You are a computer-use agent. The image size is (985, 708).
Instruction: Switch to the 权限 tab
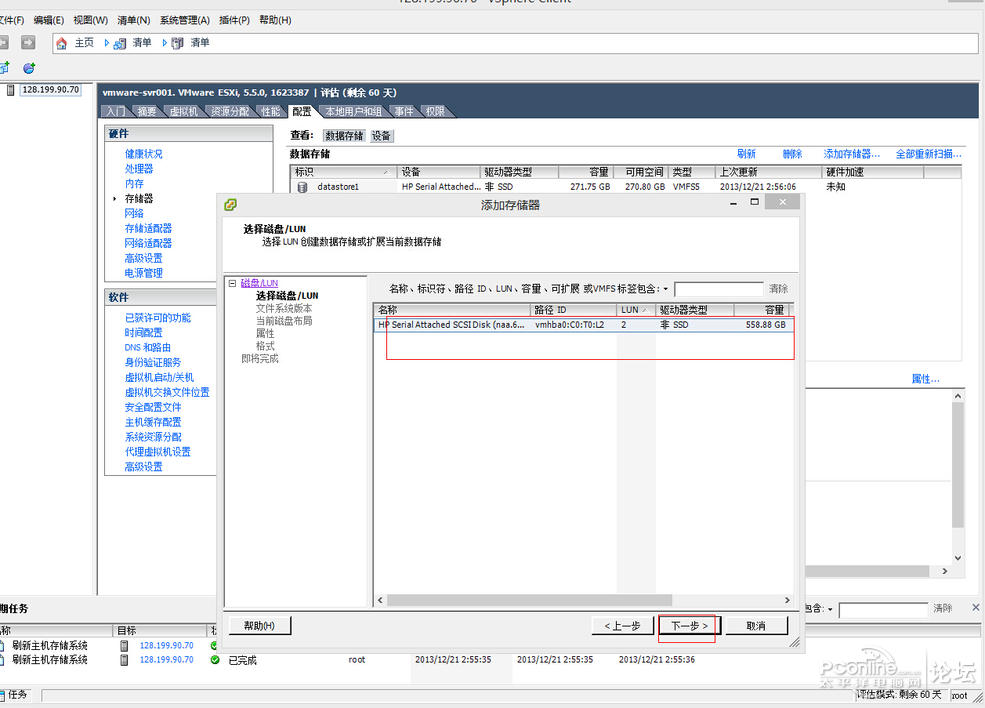(x=435, y=111)
